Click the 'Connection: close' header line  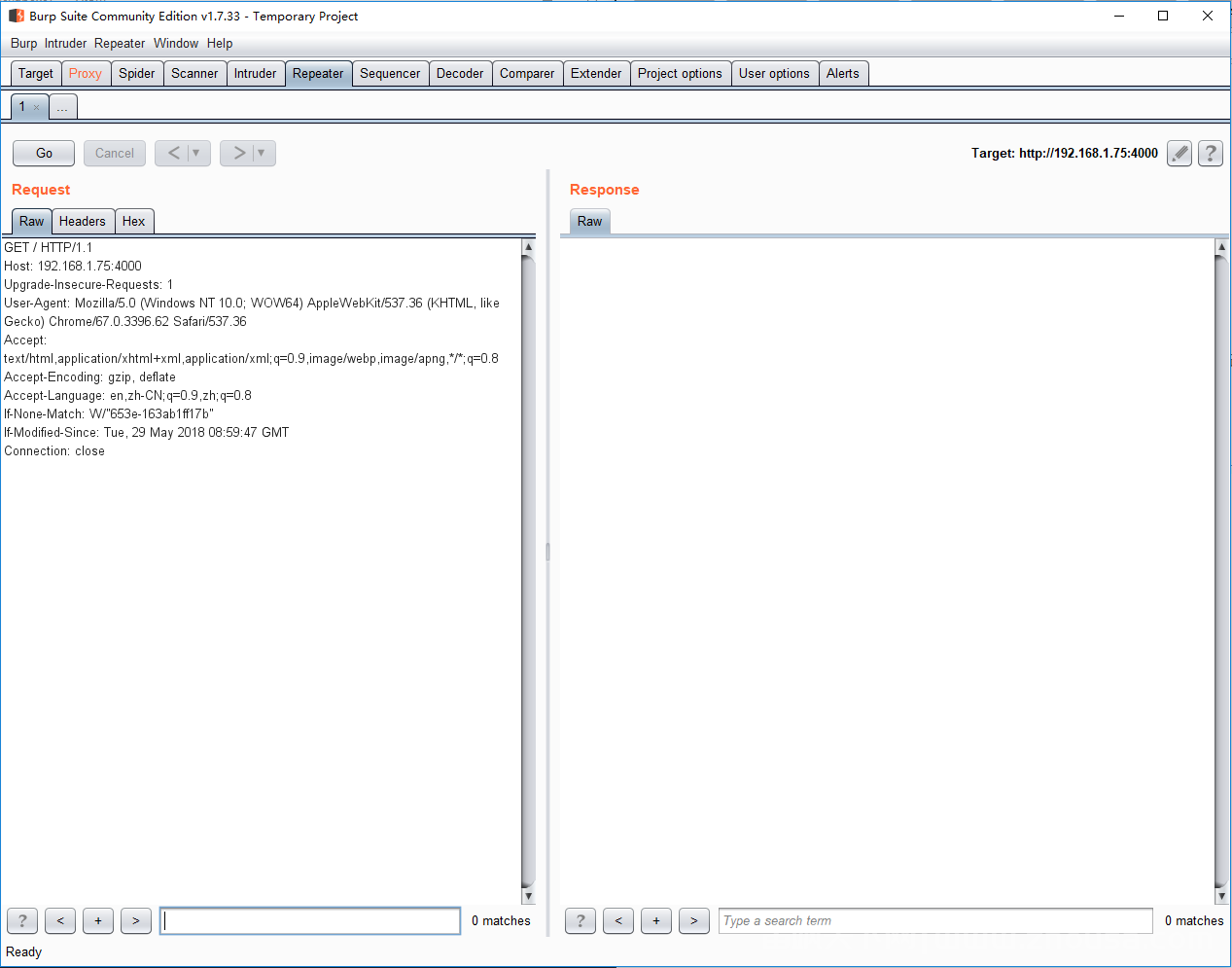(54, 450)
